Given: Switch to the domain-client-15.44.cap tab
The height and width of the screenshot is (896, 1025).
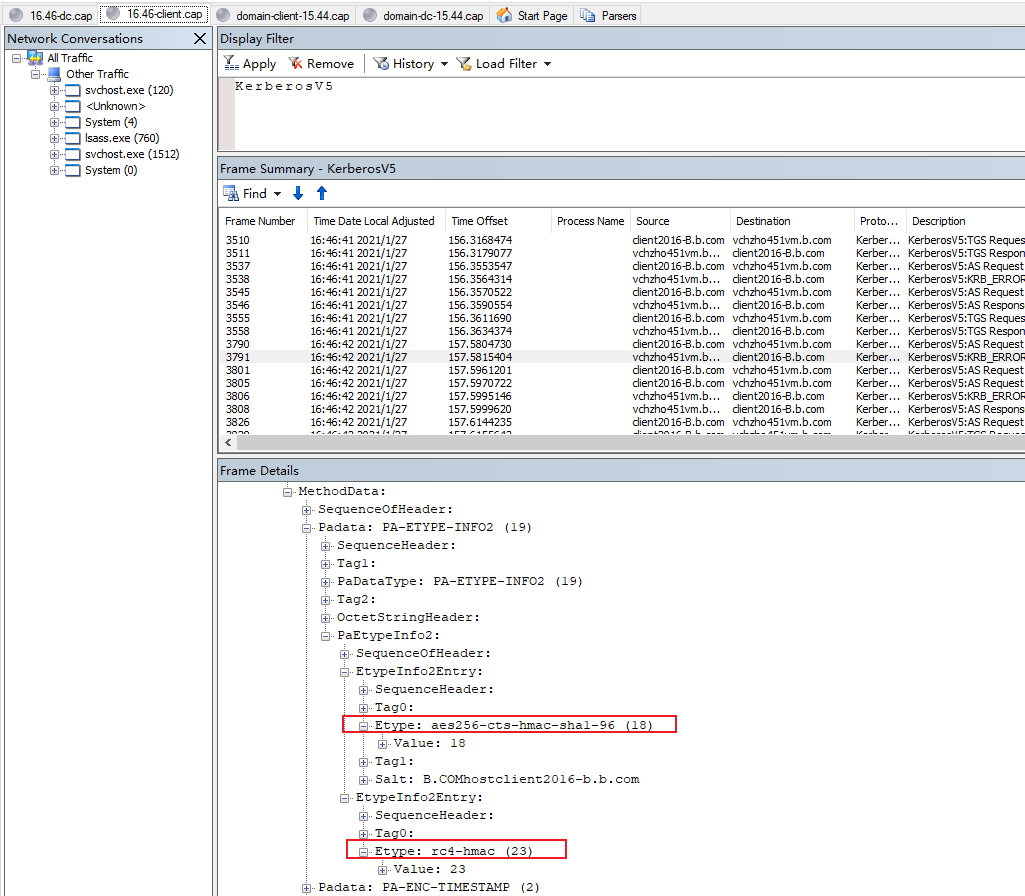Looking at the screenshot, I should click(x=283, y=16).
